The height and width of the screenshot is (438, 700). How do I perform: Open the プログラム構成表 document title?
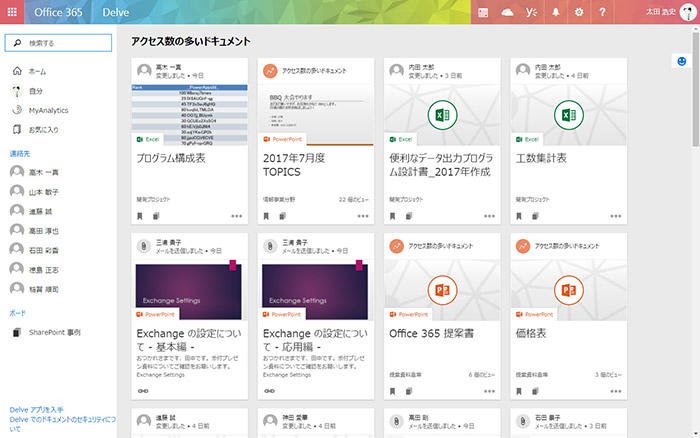tap(171, 158)
